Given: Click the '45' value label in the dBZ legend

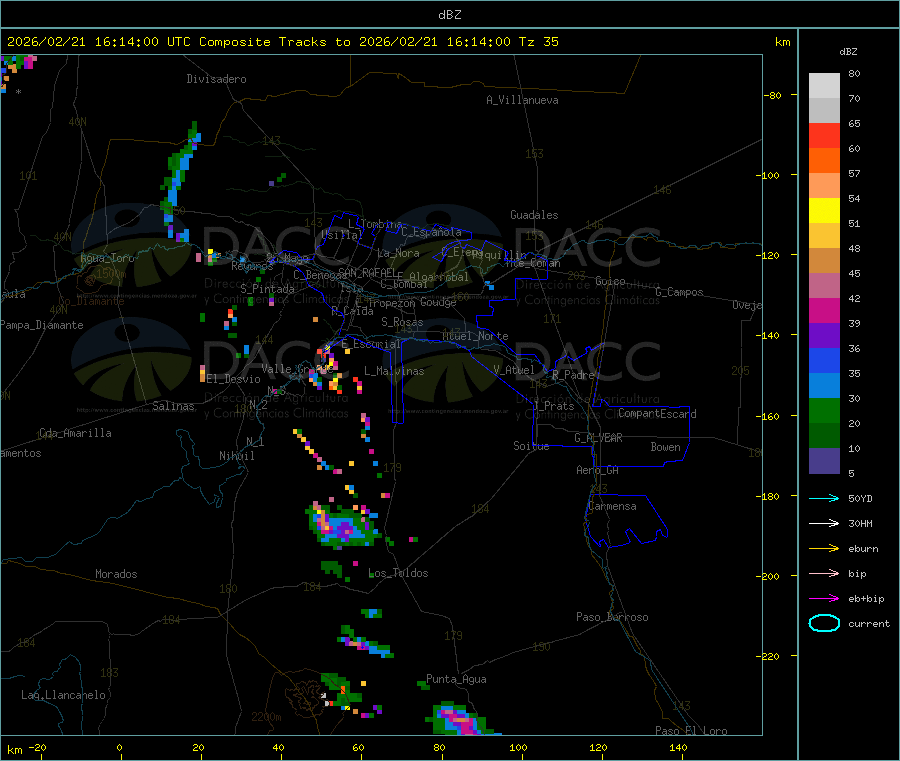Looking at the screenshot, I should click(854, 273).
